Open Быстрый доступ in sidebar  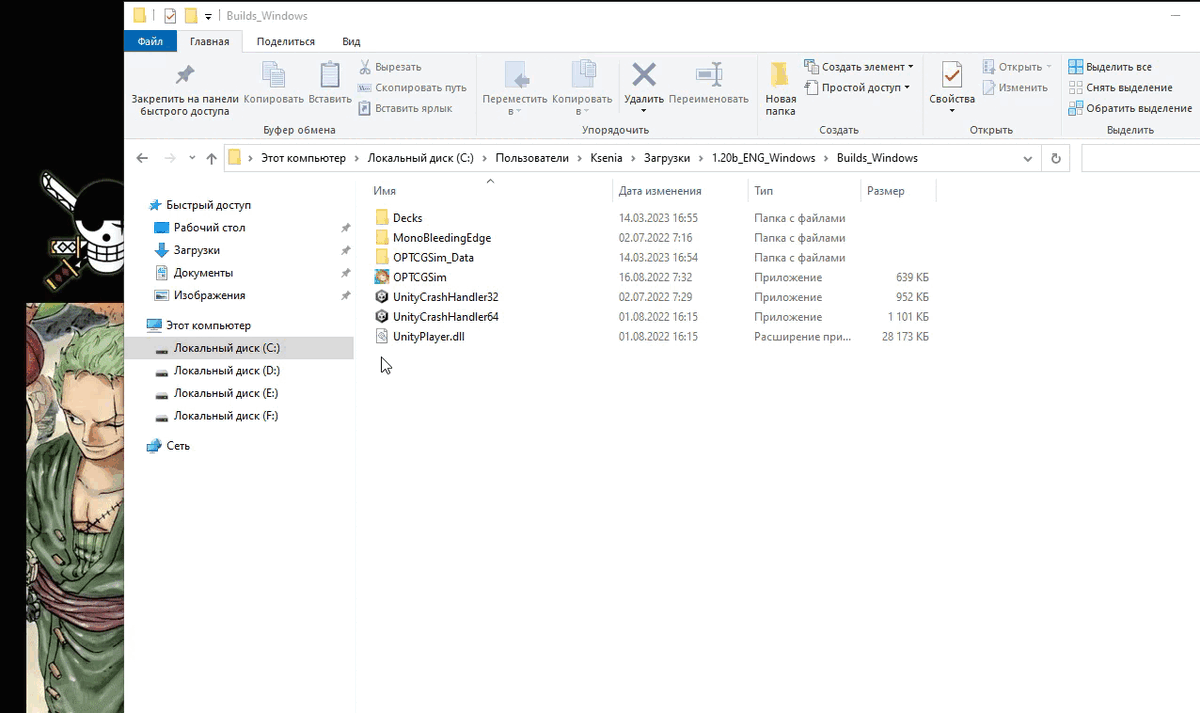pos(207,205)
